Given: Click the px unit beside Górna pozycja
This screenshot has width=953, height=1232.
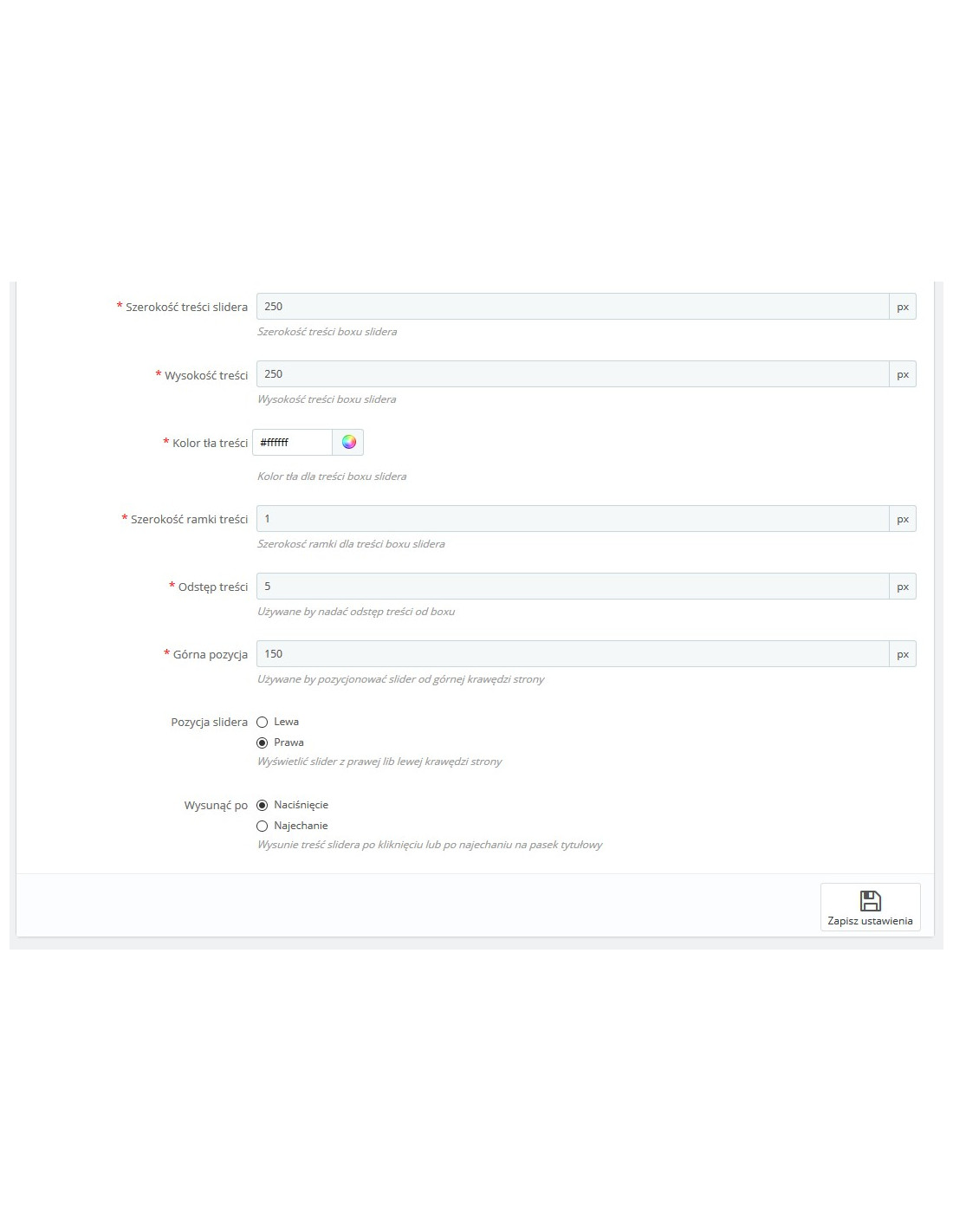Looking at the screenshot, I should [x=903, y=654].
